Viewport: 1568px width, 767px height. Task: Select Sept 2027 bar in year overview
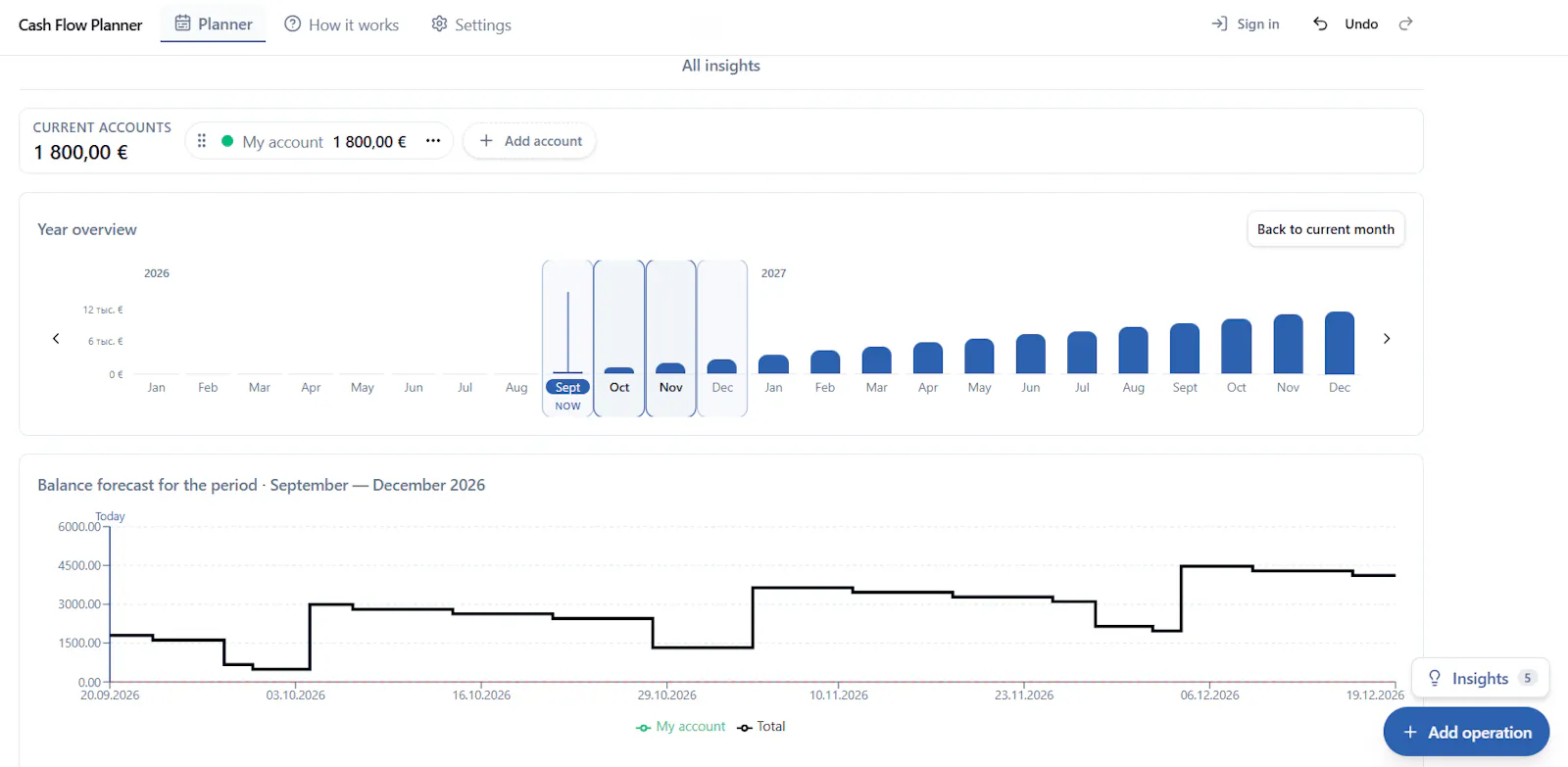(x=1185, y=349)
